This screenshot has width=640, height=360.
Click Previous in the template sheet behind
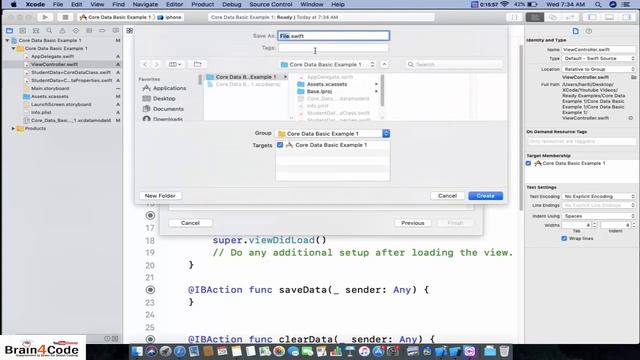(x=413, y=223)
